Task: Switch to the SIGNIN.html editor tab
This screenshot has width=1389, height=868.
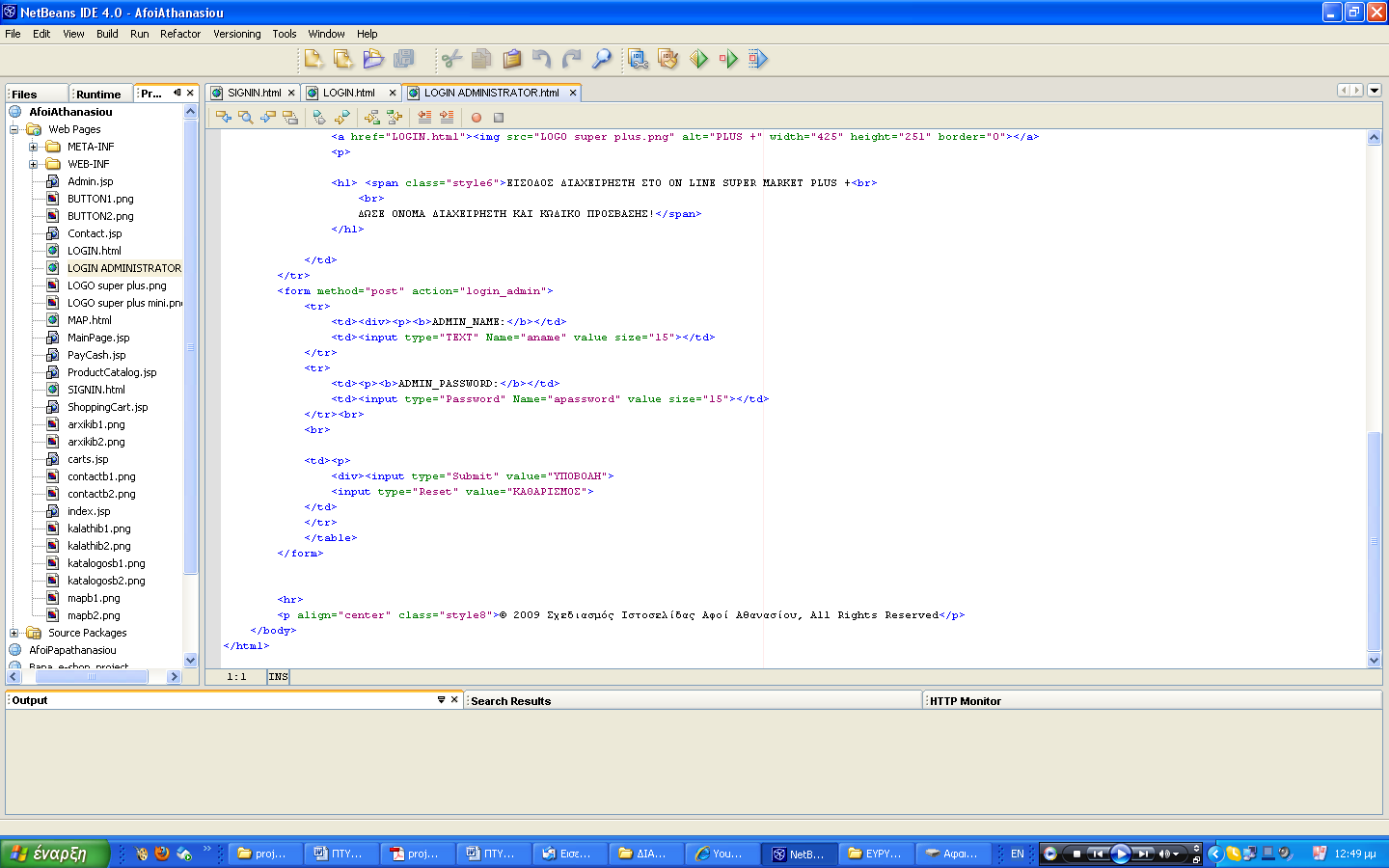Action: (x=254, y=93)
